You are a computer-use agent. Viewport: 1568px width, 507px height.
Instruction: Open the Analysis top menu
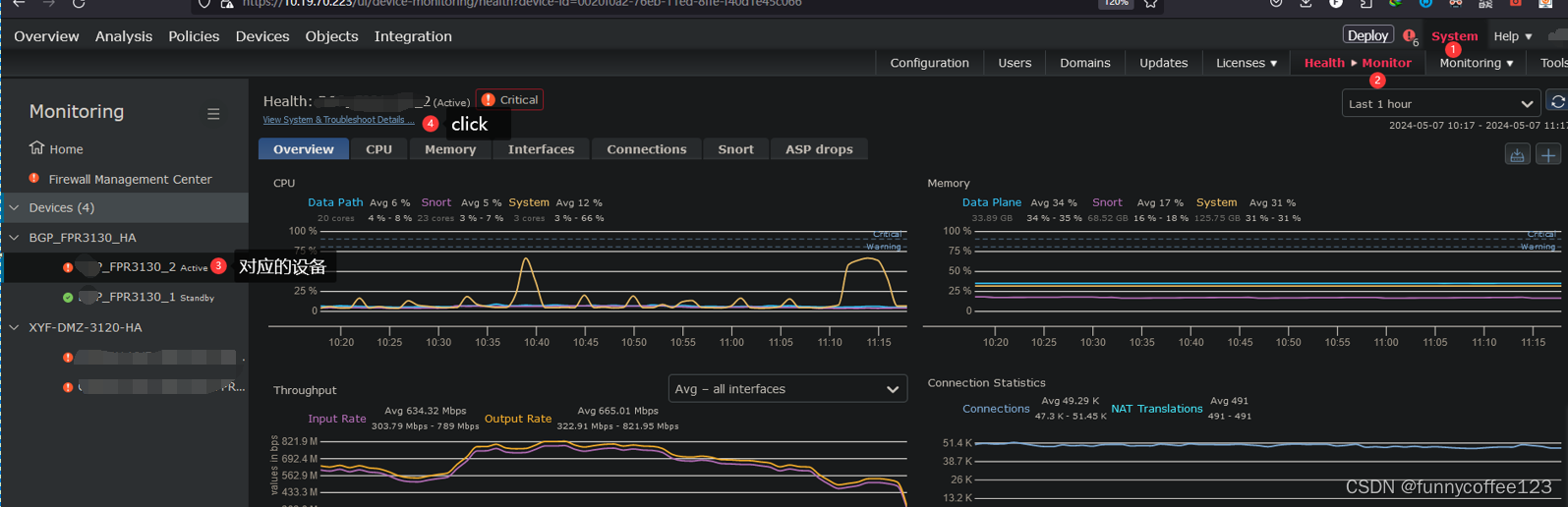(x=124, y=36)
